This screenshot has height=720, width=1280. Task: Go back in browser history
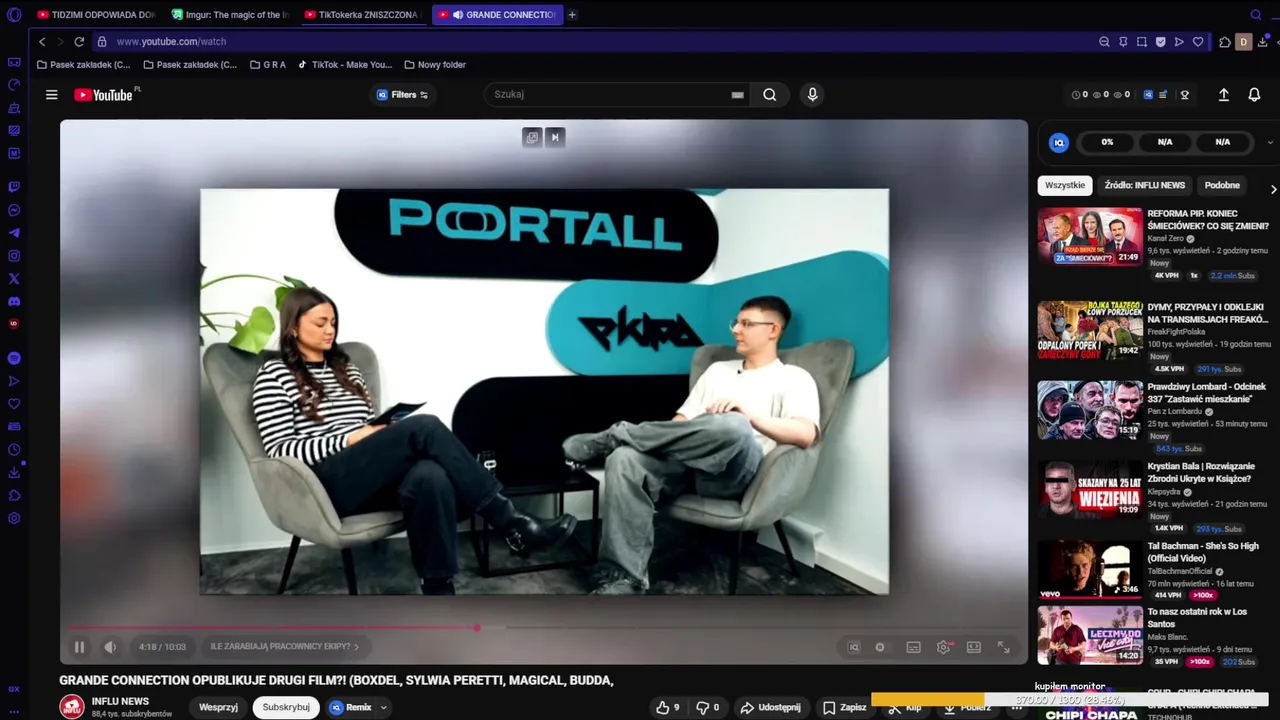tap(42, 42)
